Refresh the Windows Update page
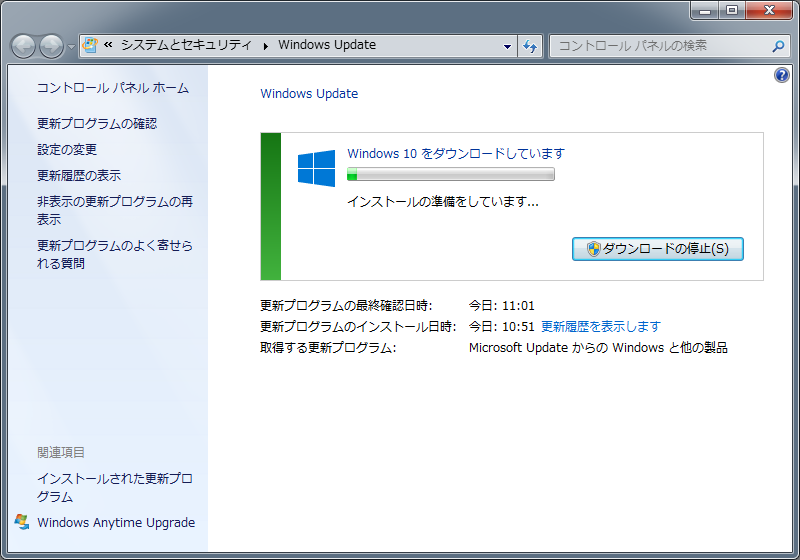Image resolution: width=800 pixels, height=560 pixels. click(x=530, y=46)
